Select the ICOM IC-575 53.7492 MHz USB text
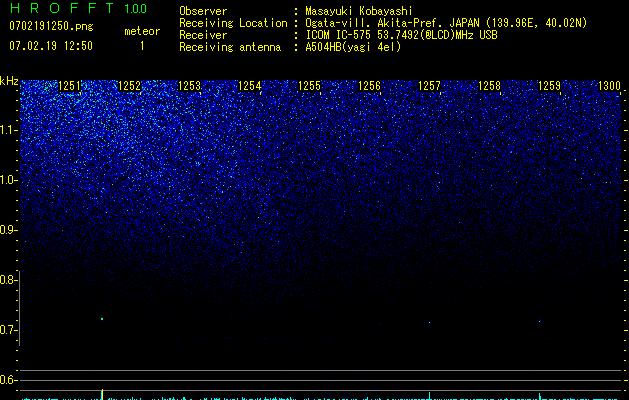 [x=401, y=35]
